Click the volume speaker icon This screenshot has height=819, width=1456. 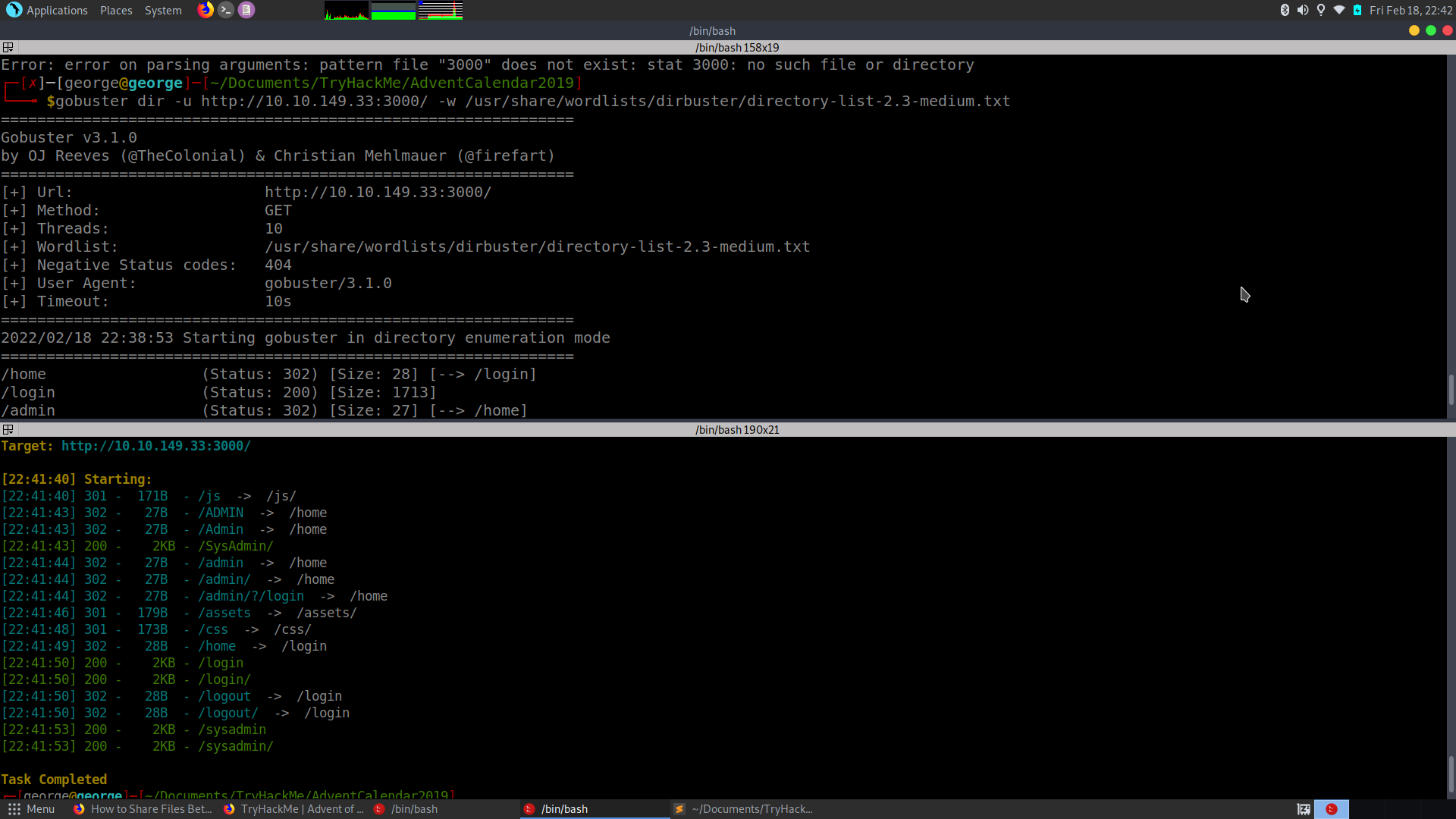click(1303, 10)
